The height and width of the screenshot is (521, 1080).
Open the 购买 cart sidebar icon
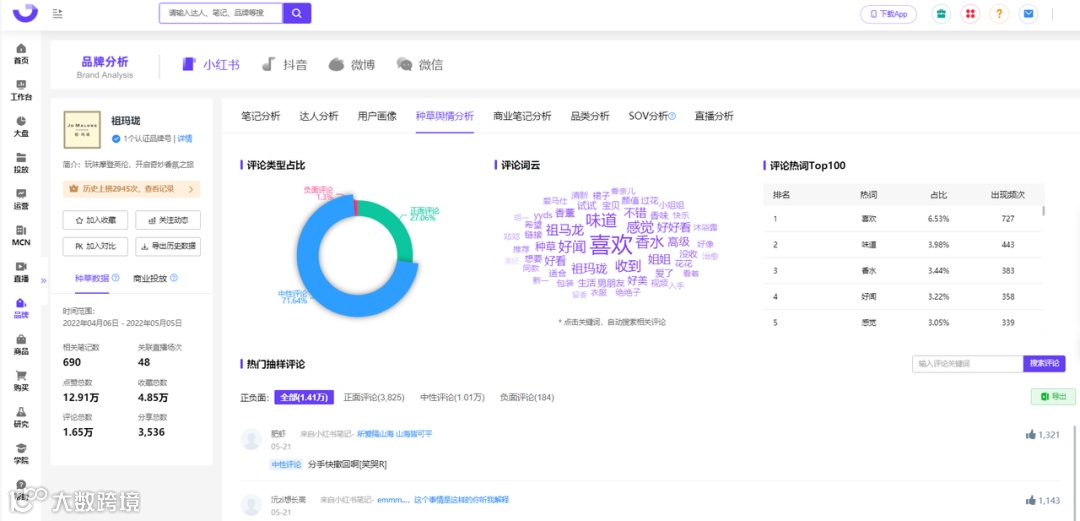pos(21,382)
